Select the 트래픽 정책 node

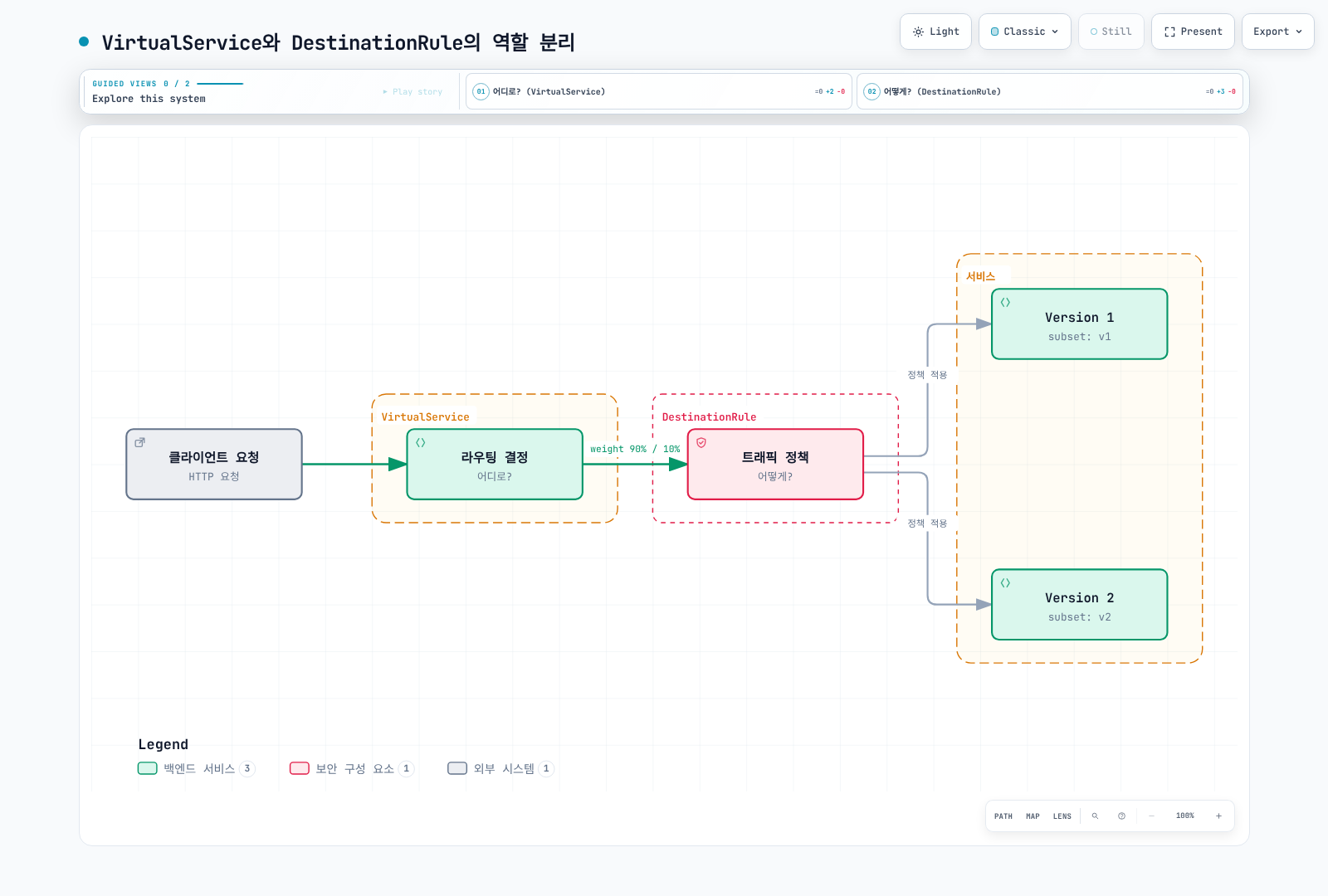(775, 465)
